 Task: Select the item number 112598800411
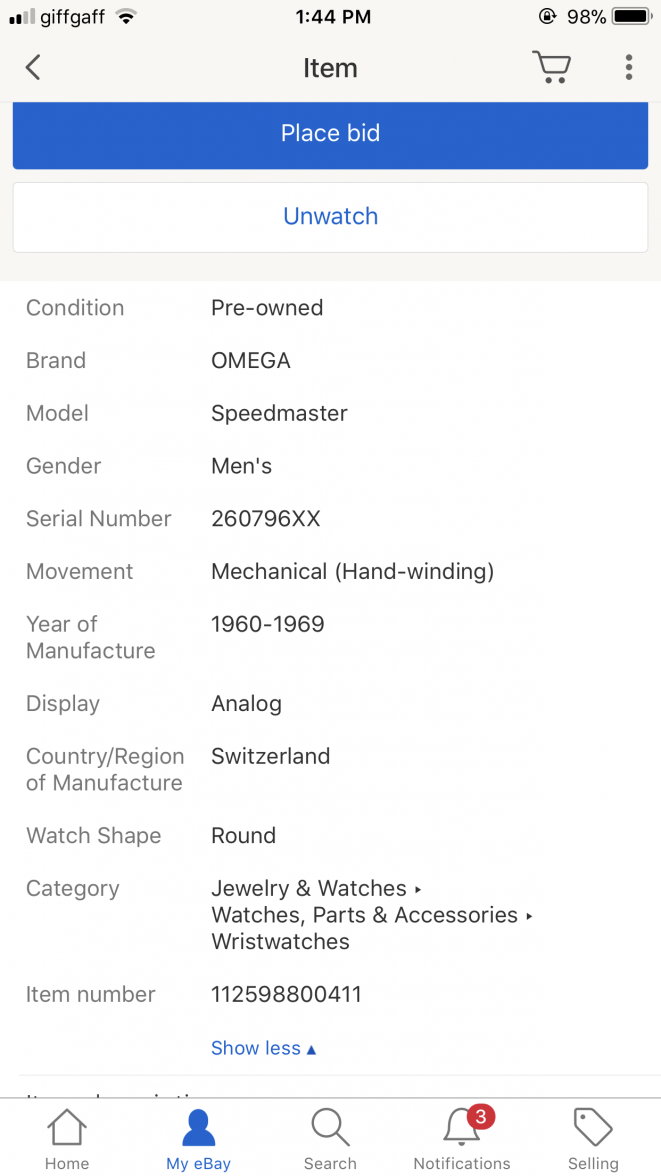coord(286,994)
